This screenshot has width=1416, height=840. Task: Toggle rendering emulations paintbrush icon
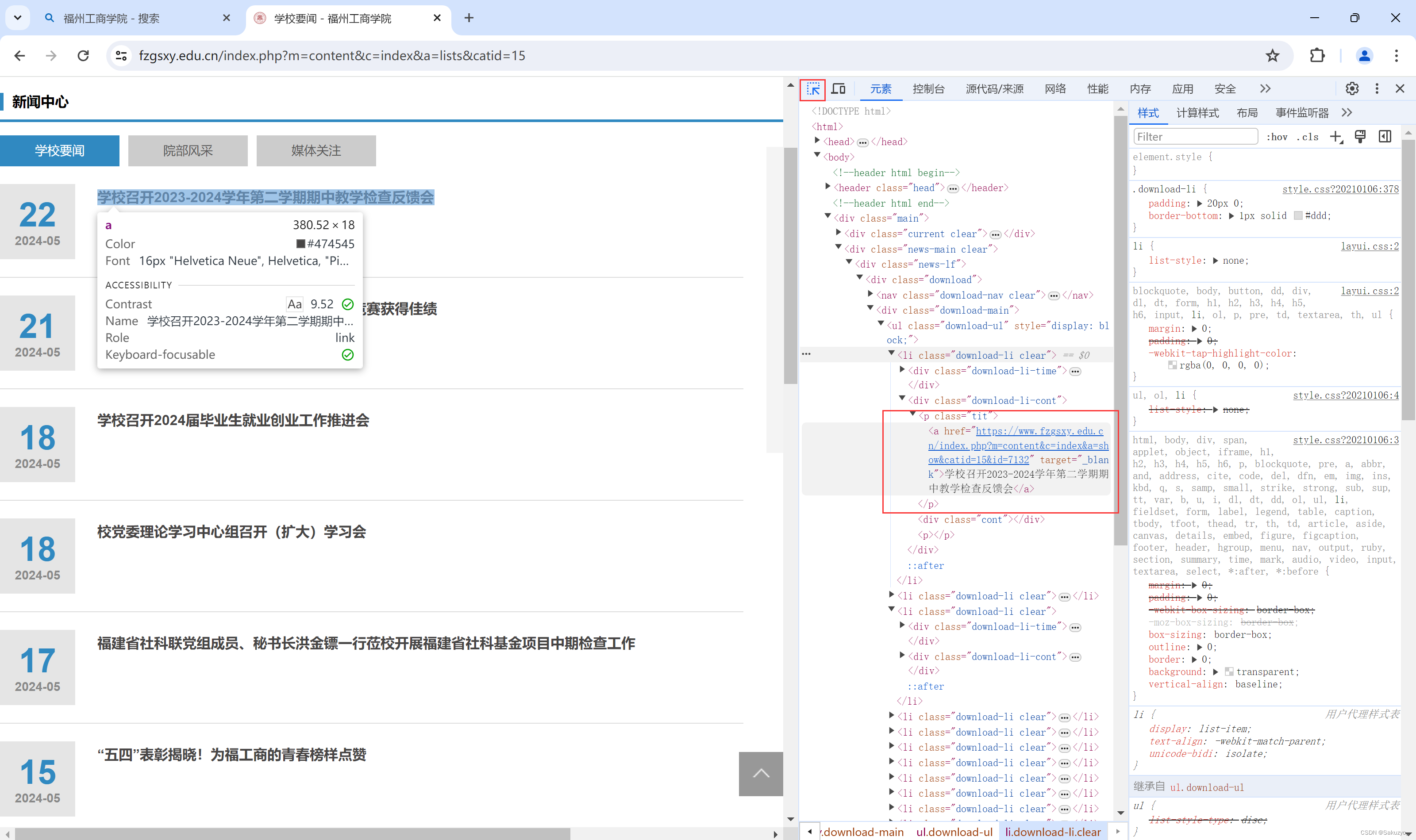[x=1360, y=137]
